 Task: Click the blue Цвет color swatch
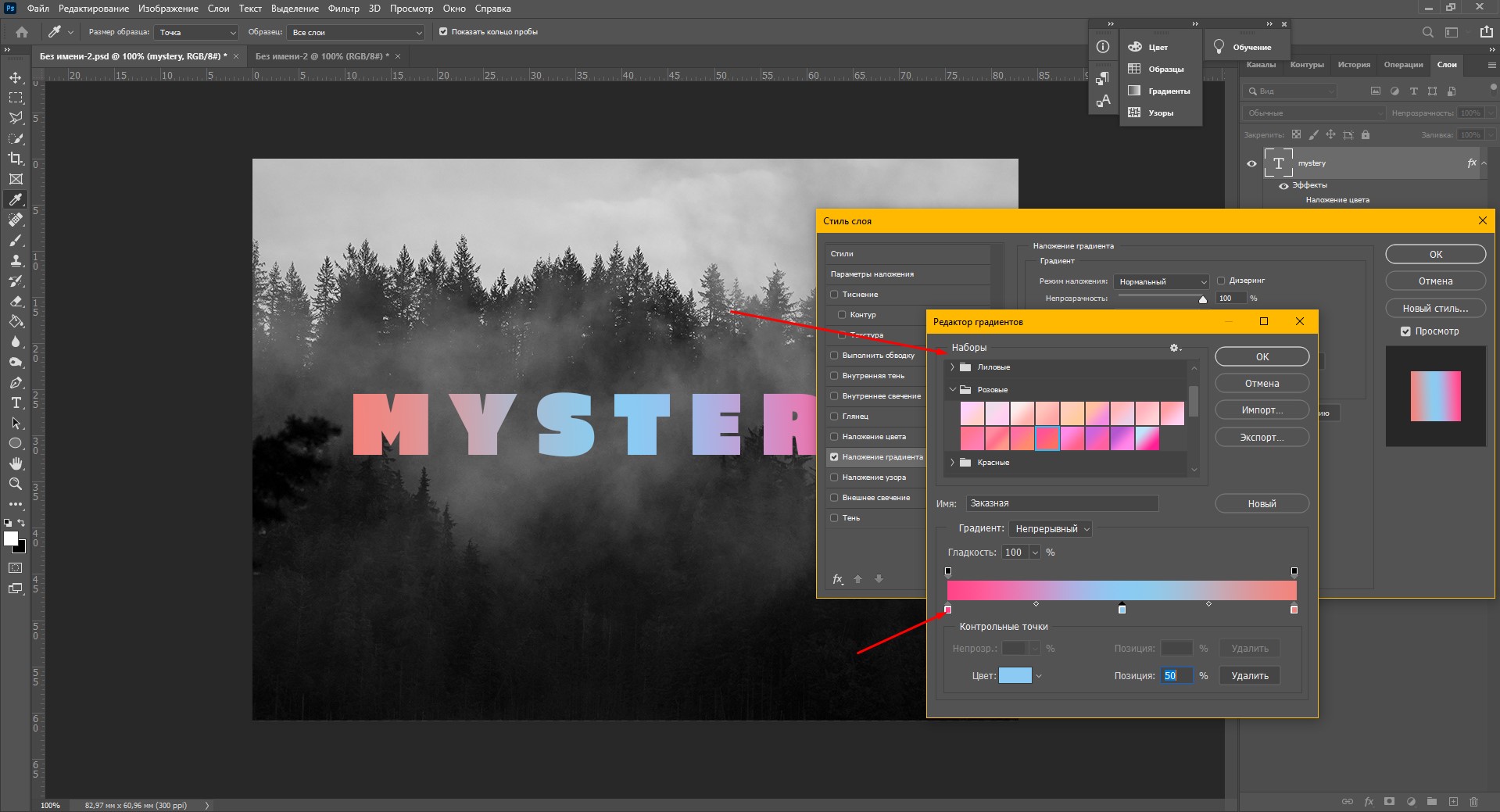tap(1015, 676)
